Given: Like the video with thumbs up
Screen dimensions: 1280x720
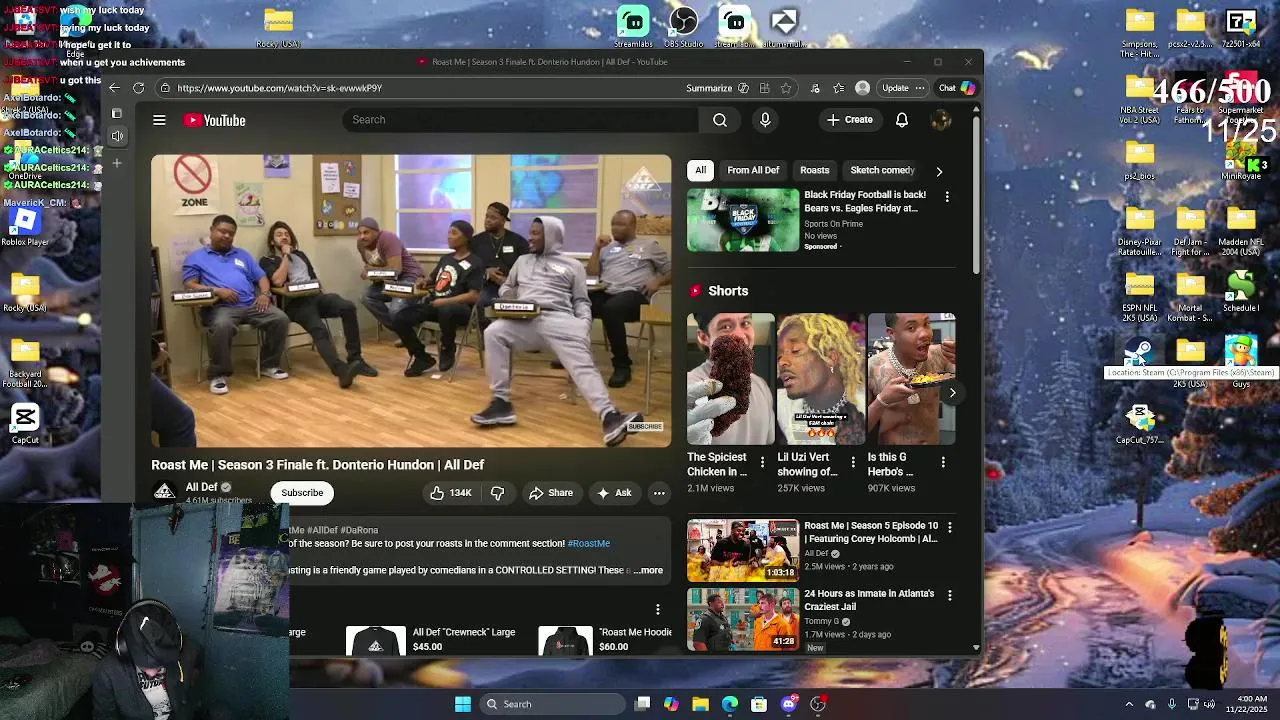Looking at the screenshot, I should click(x=450, y=493).
